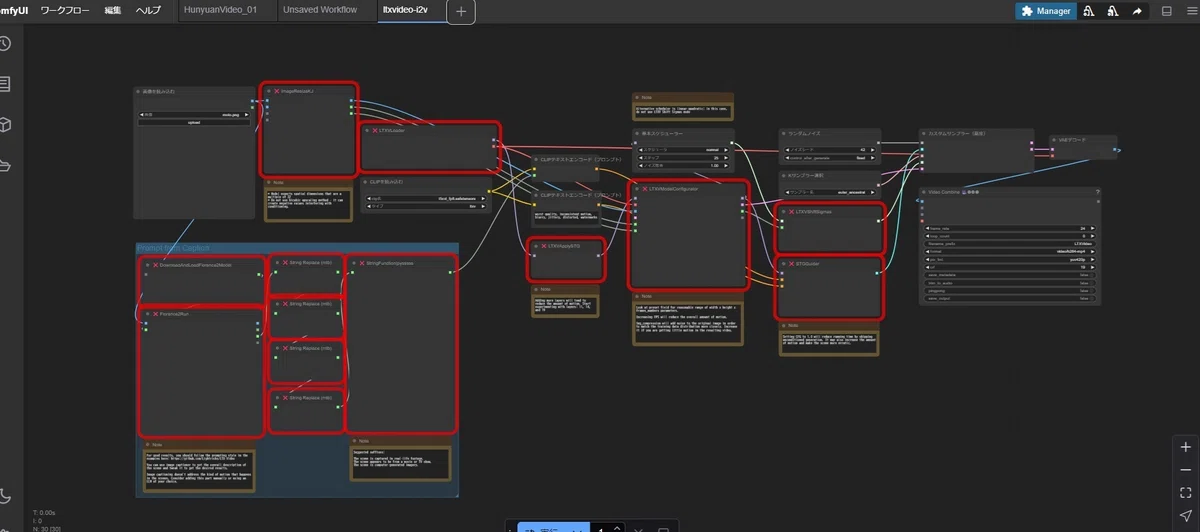
Task: Click negative prompt text starting worst quality
Action: click(567, 216)
